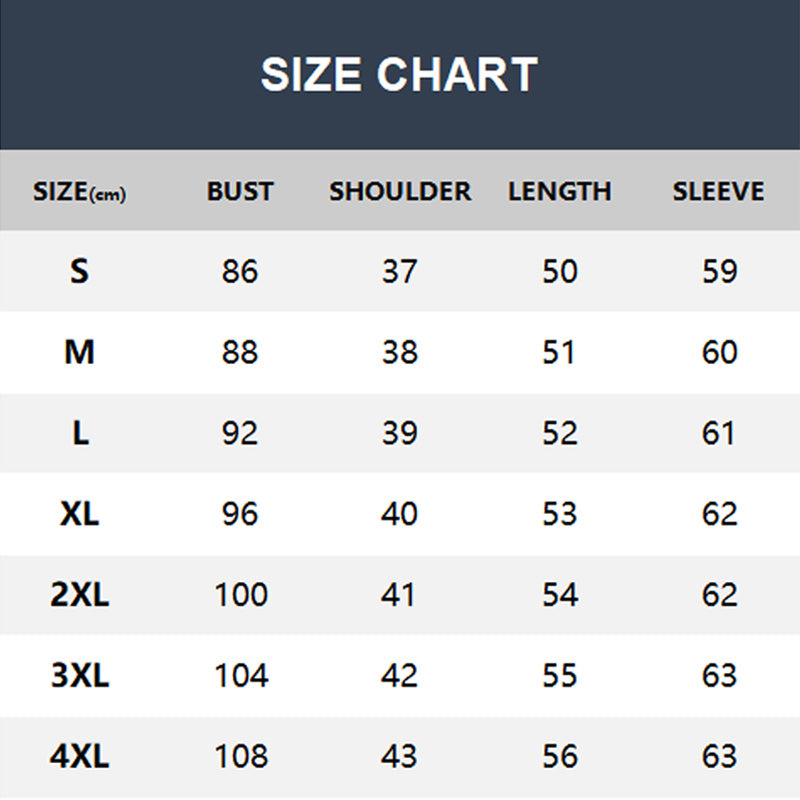This screenshot has width=800, height=800.
Task: Click sleeve value 63 in 4XL row
Action: (720, 756)
